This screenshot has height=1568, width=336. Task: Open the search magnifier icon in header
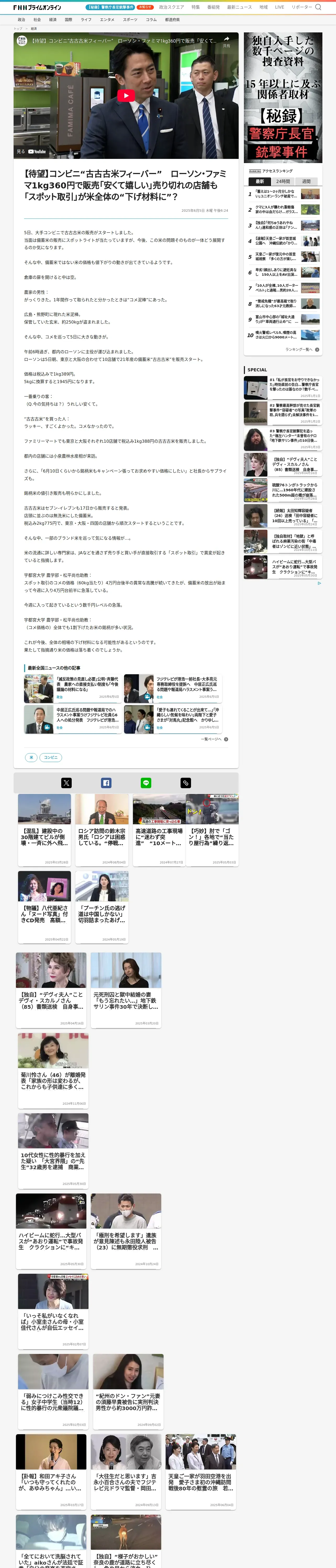(318, 7)
